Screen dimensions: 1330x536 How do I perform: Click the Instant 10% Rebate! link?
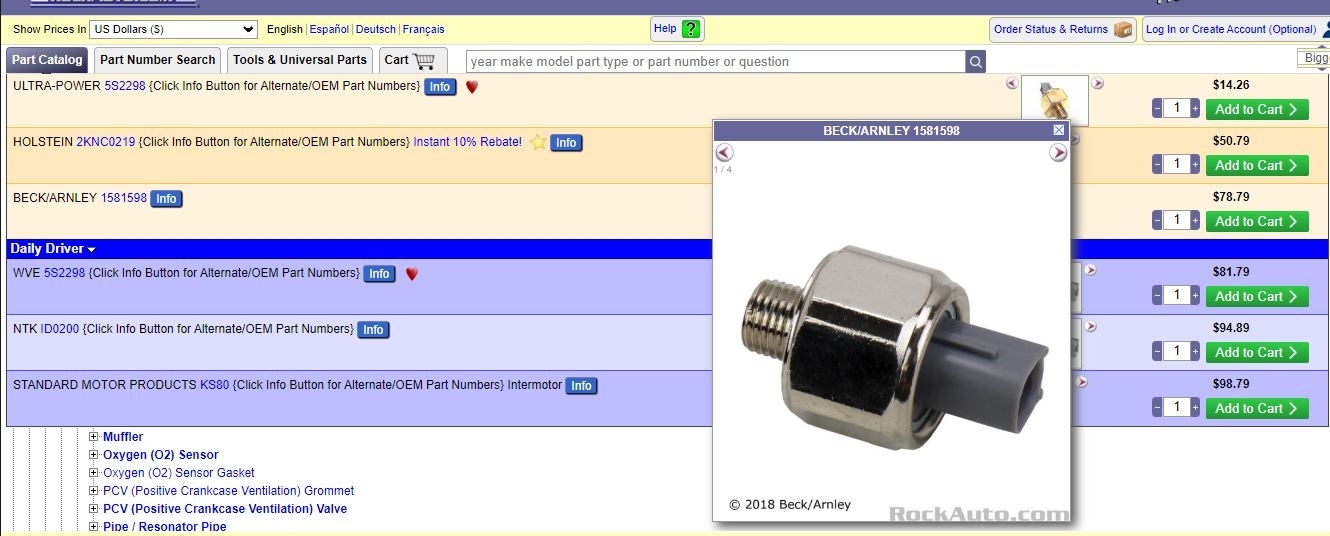point(468,142)
